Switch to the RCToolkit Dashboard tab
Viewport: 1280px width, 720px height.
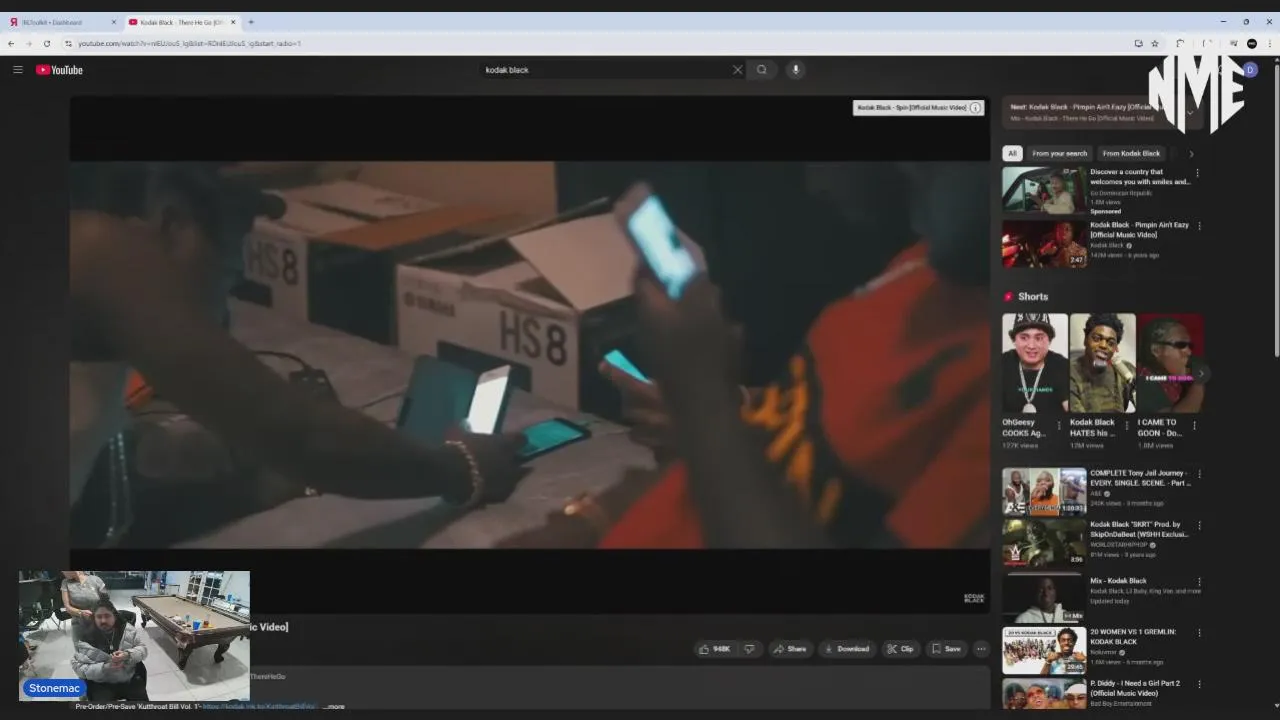coord(60,22)
